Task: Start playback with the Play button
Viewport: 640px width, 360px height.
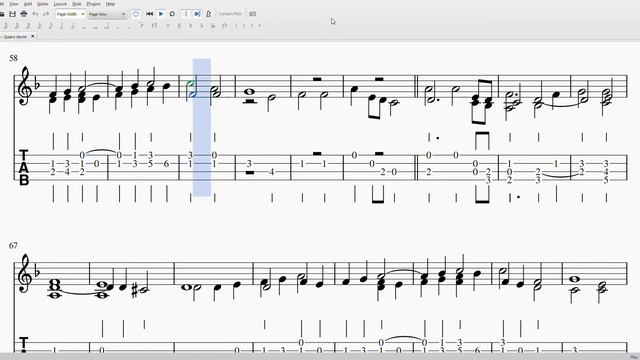Action: (x=161, y=14)
